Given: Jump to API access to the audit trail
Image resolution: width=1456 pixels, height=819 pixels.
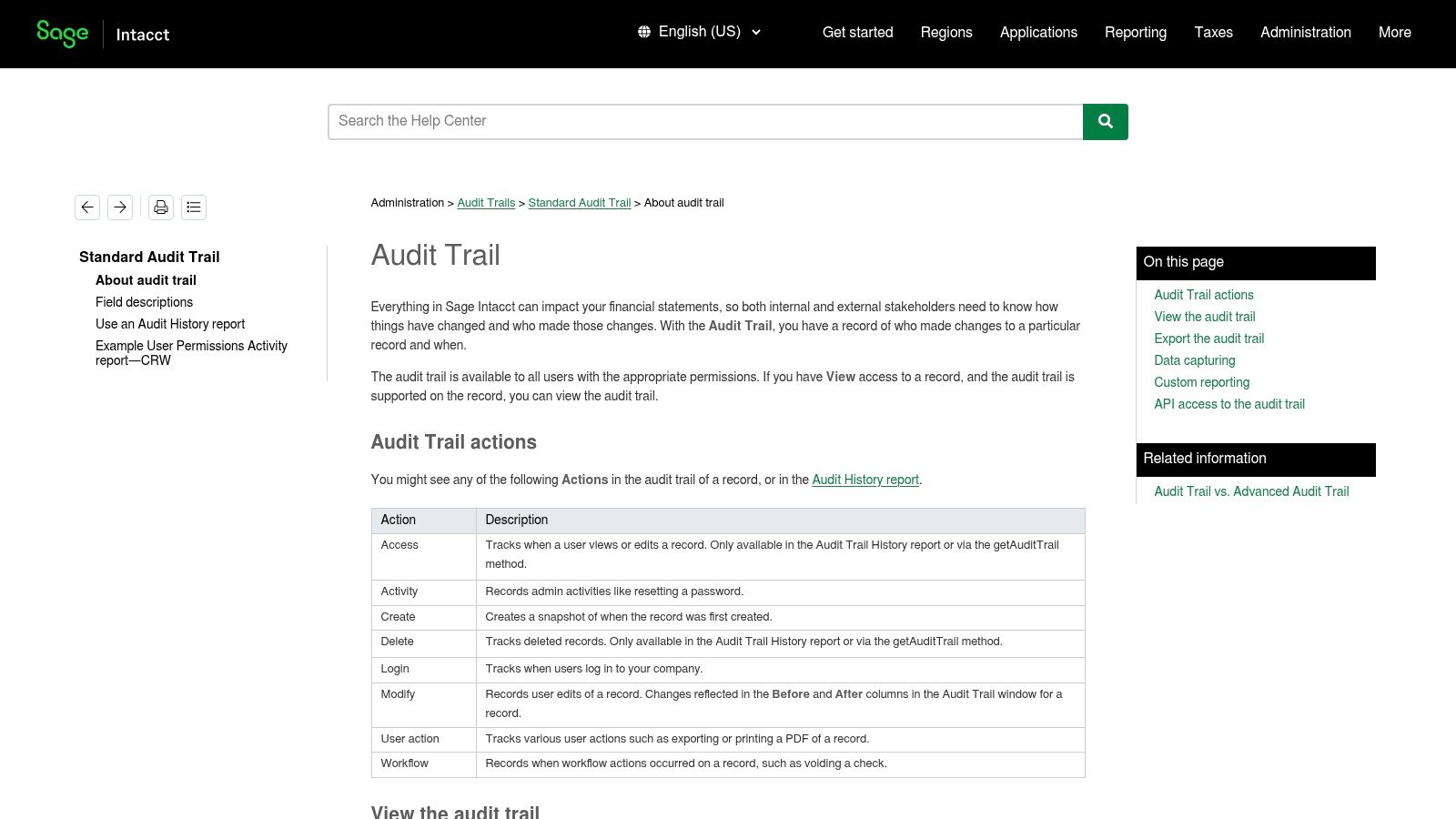Looking at the screenshot, I should [1229, 404].
